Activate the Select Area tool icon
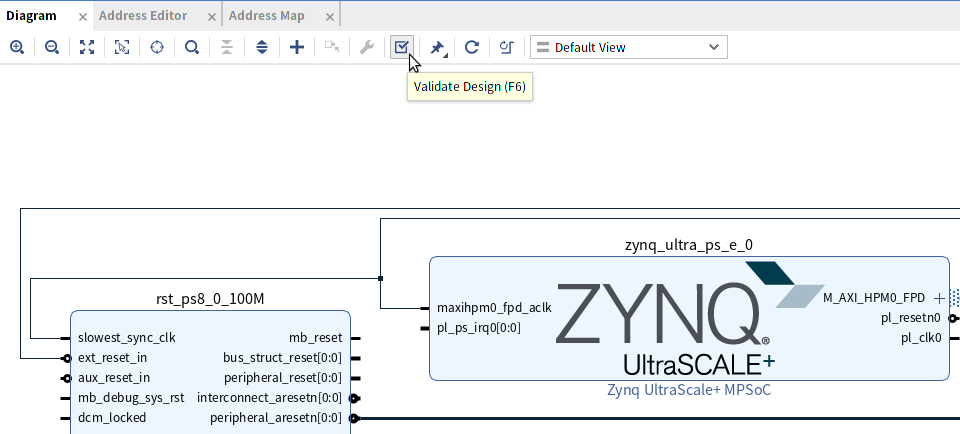960x434 pixels. (x=122, y=47)
